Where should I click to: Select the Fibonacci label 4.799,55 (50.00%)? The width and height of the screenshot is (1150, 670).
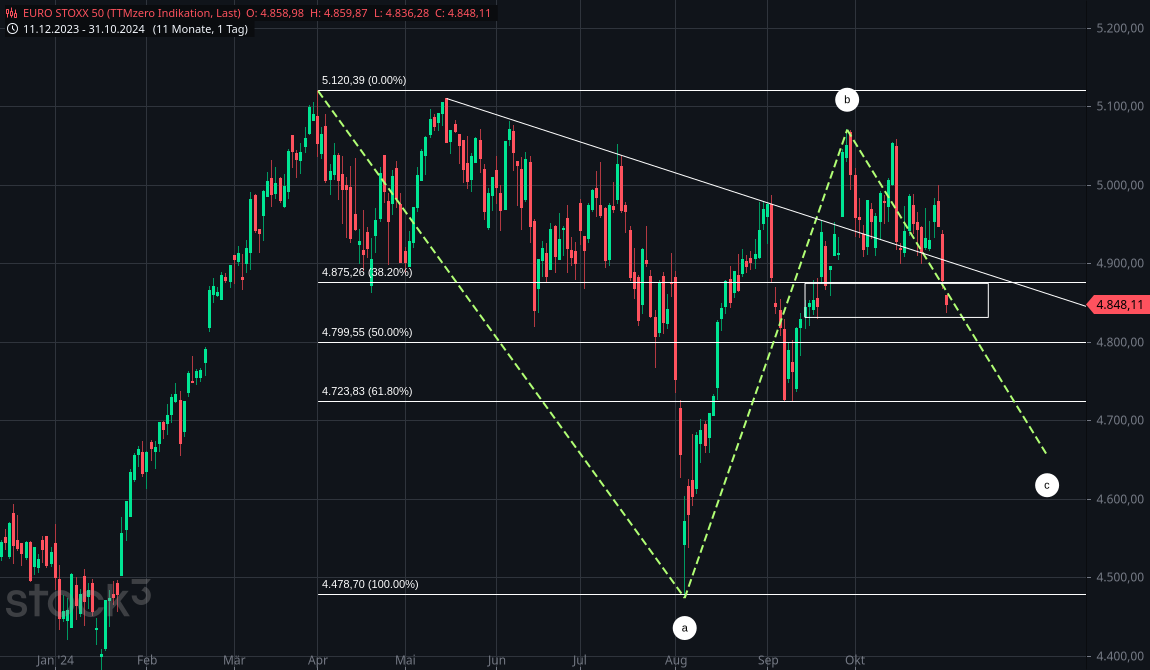[x=367, y=332]
